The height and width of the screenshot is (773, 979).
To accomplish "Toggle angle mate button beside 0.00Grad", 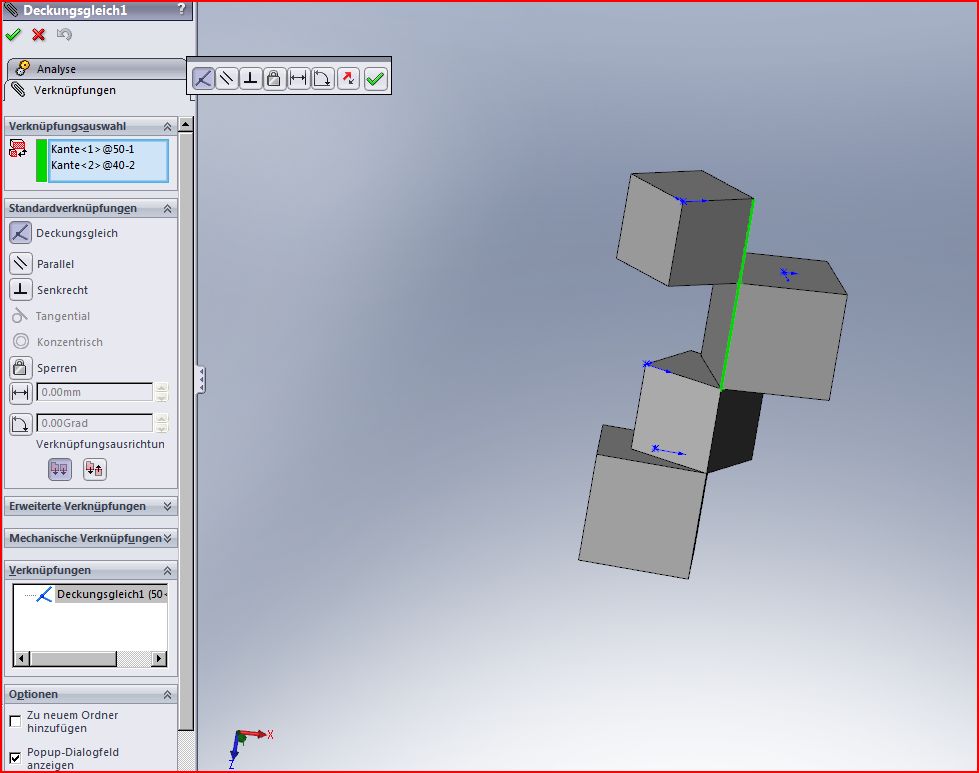I will click(x=21, y=424).
